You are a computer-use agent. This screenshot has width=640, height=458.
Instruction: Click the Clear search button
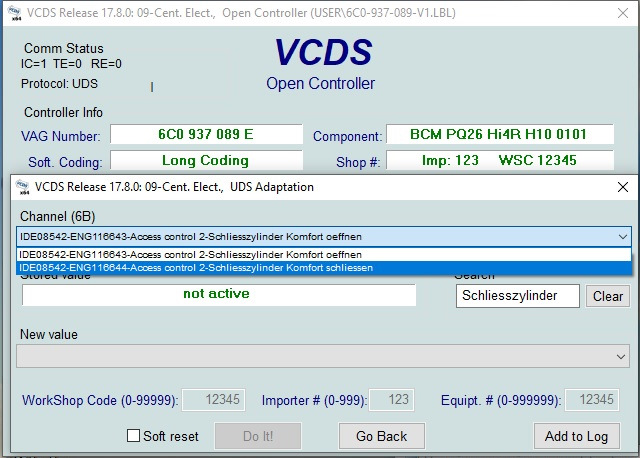point(608,296)
